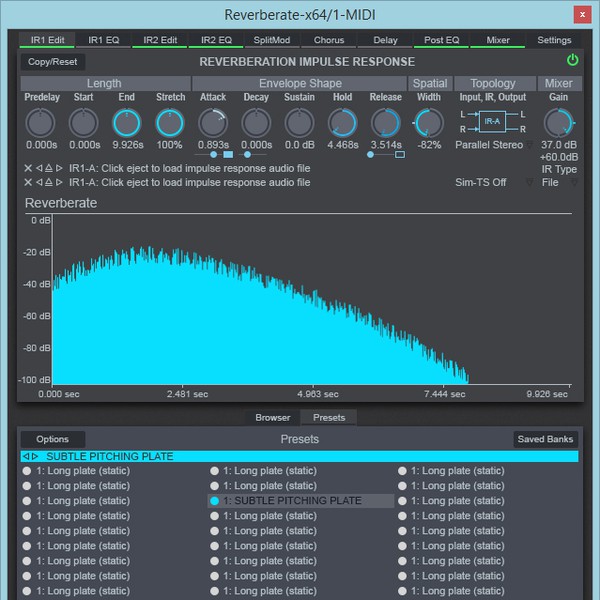Click the highlighted SUBTLE PITCHING PLATE name bar
600x600 pixels.
pos(300,456)
